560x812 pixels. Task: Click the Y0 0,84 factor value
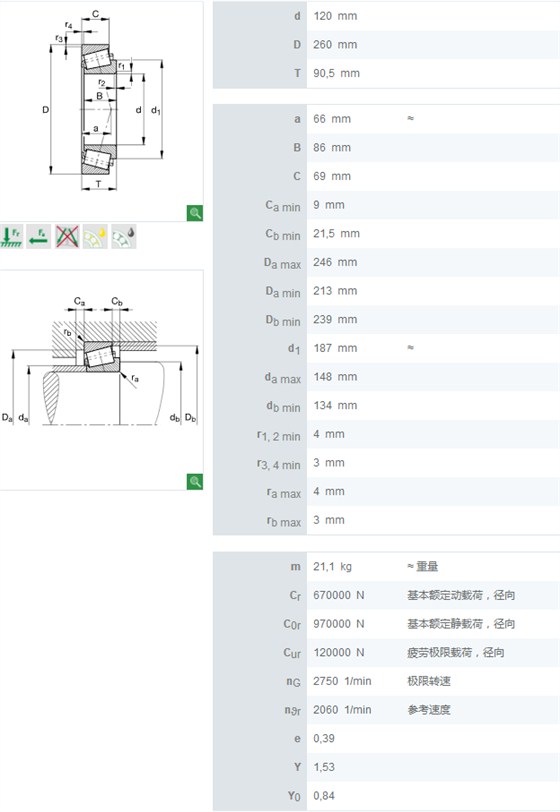324,796
